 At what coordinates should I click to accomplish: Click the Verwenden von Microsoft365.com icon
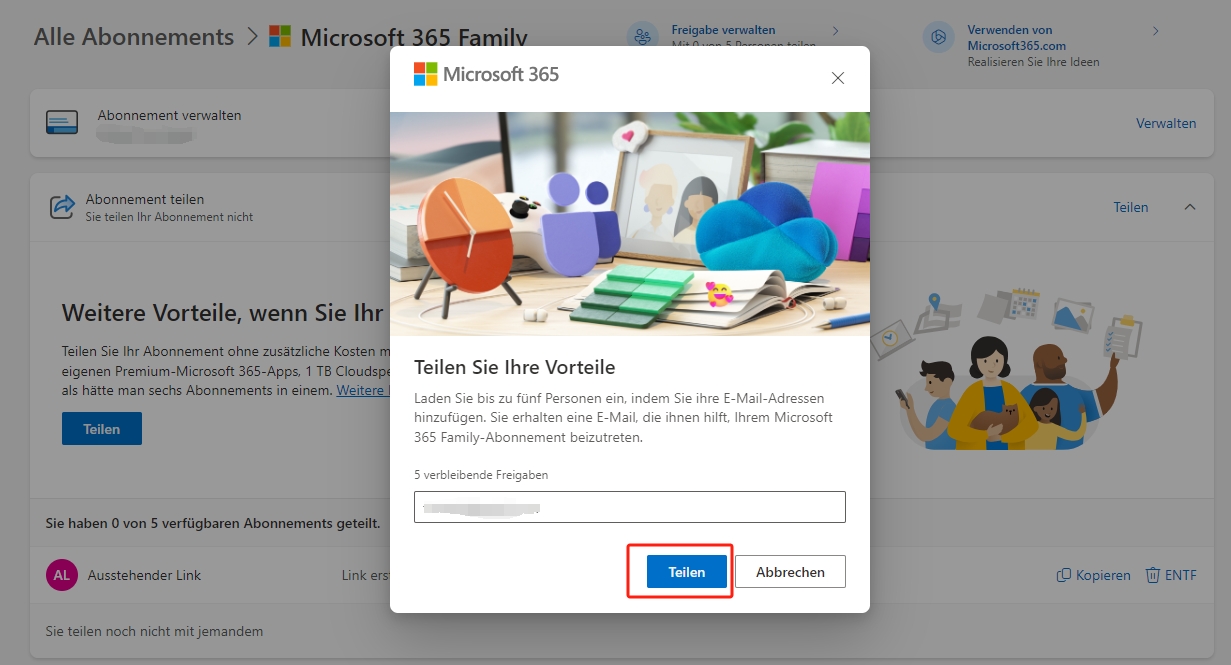pyautogui.click(x=939, y=37)
